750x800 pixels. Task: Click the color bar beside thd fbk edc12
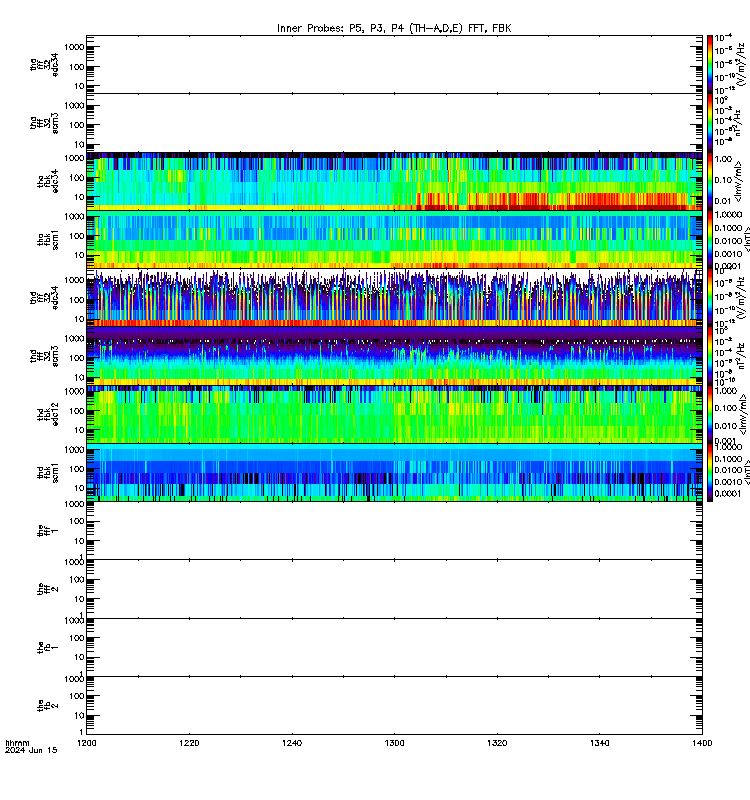coord(710,414)
